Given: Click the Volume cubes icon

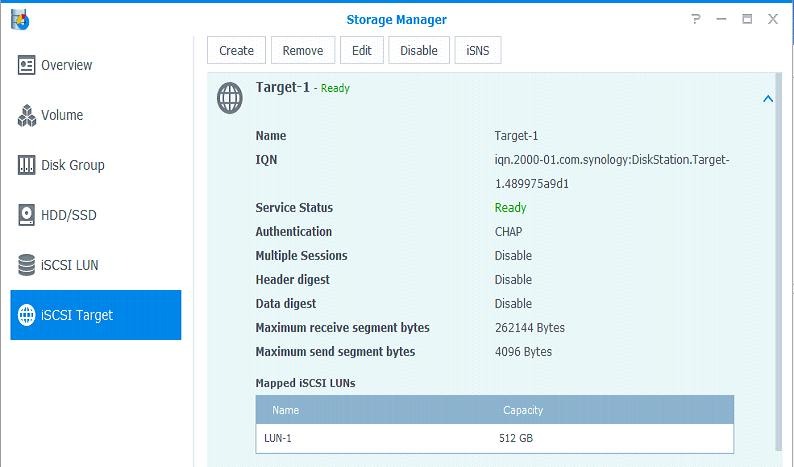Looking at the screenshot, I should pyautogui.click(x=27, y=116).
